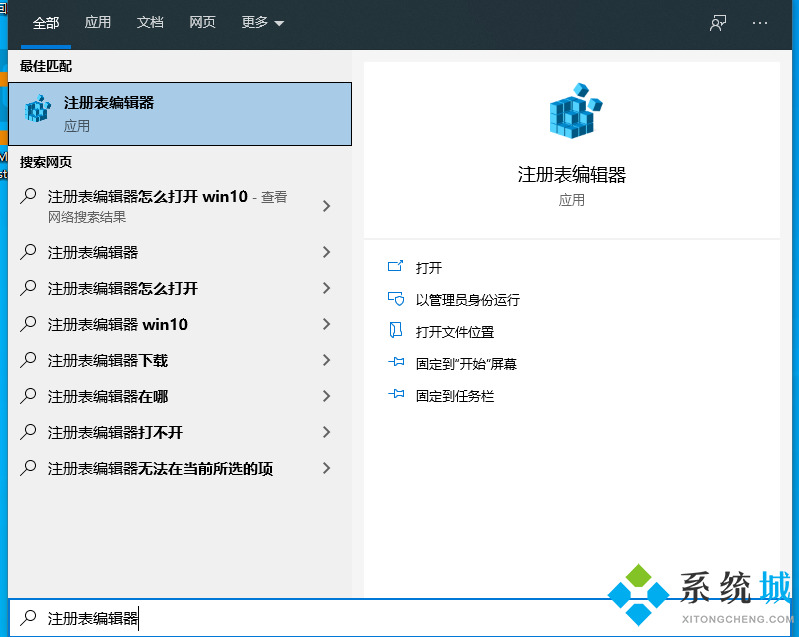
Task: Click the pin icon for 固定到"开始"屏幕
Action: pyautogui.click(x=396, y=364)
